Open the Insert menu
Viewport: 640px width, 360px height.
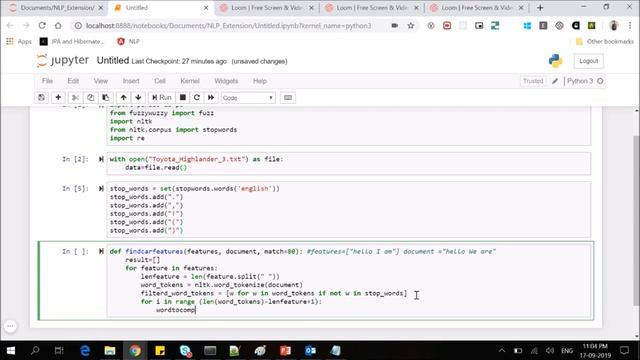point(131,81)
